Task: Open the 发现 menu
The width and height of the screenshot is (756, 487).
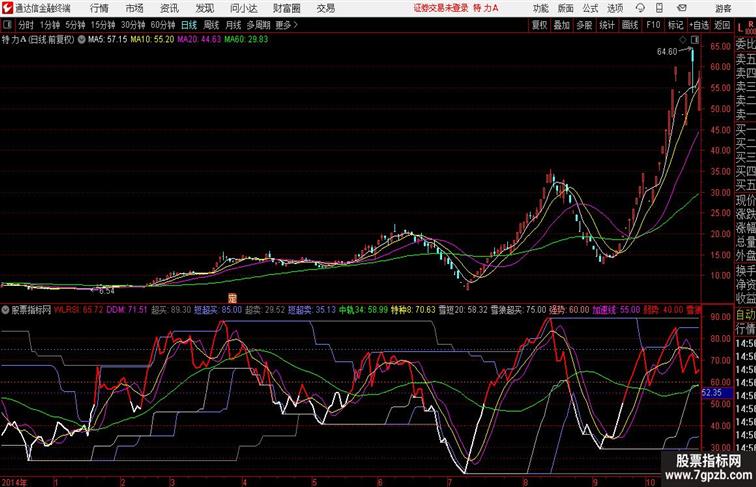Action: 204,8
